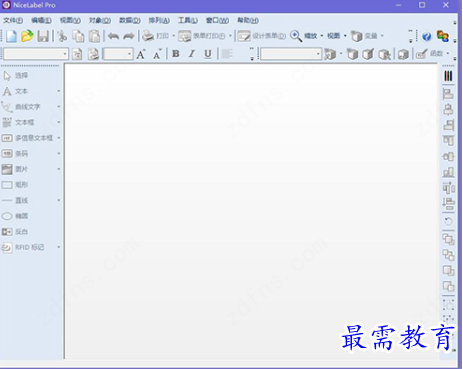463x369 pixels.
Task: Open the font size combo box
Action: coord(118,54)
